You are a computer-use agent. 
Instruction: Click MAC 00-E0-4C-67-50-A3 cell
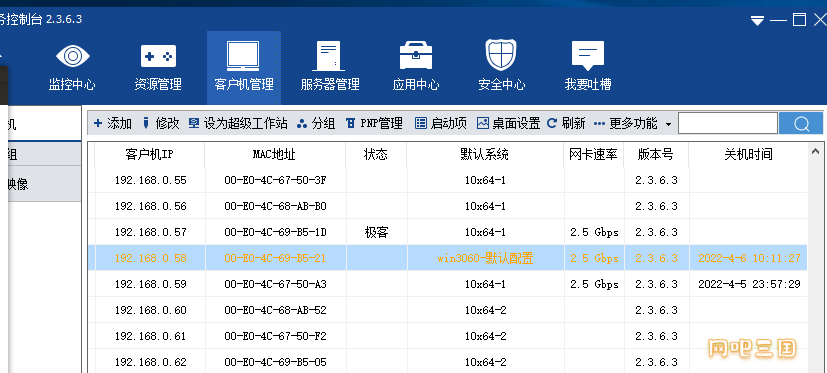[275, 284]
